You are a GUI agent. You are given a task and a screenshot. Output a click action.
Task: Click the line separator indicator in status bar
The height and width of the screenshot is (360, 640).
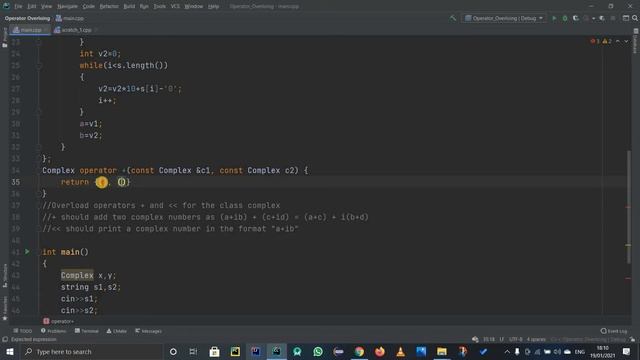(502, 339)
